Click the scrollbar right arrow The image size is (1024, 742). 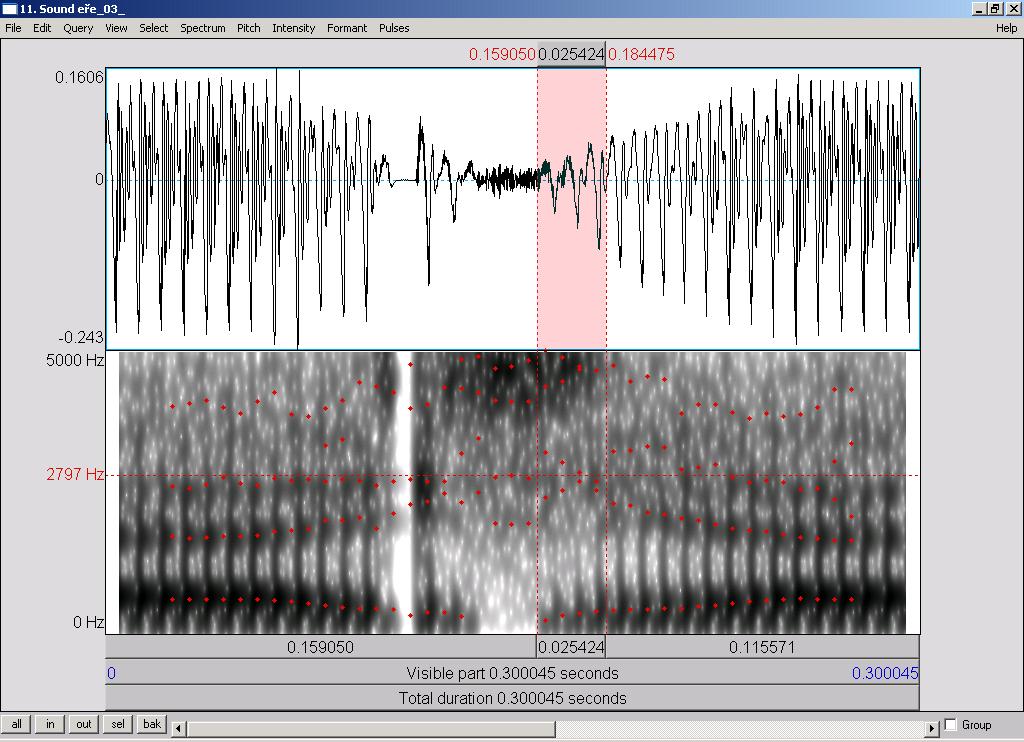pyautogui.click(x=933, y=728)
